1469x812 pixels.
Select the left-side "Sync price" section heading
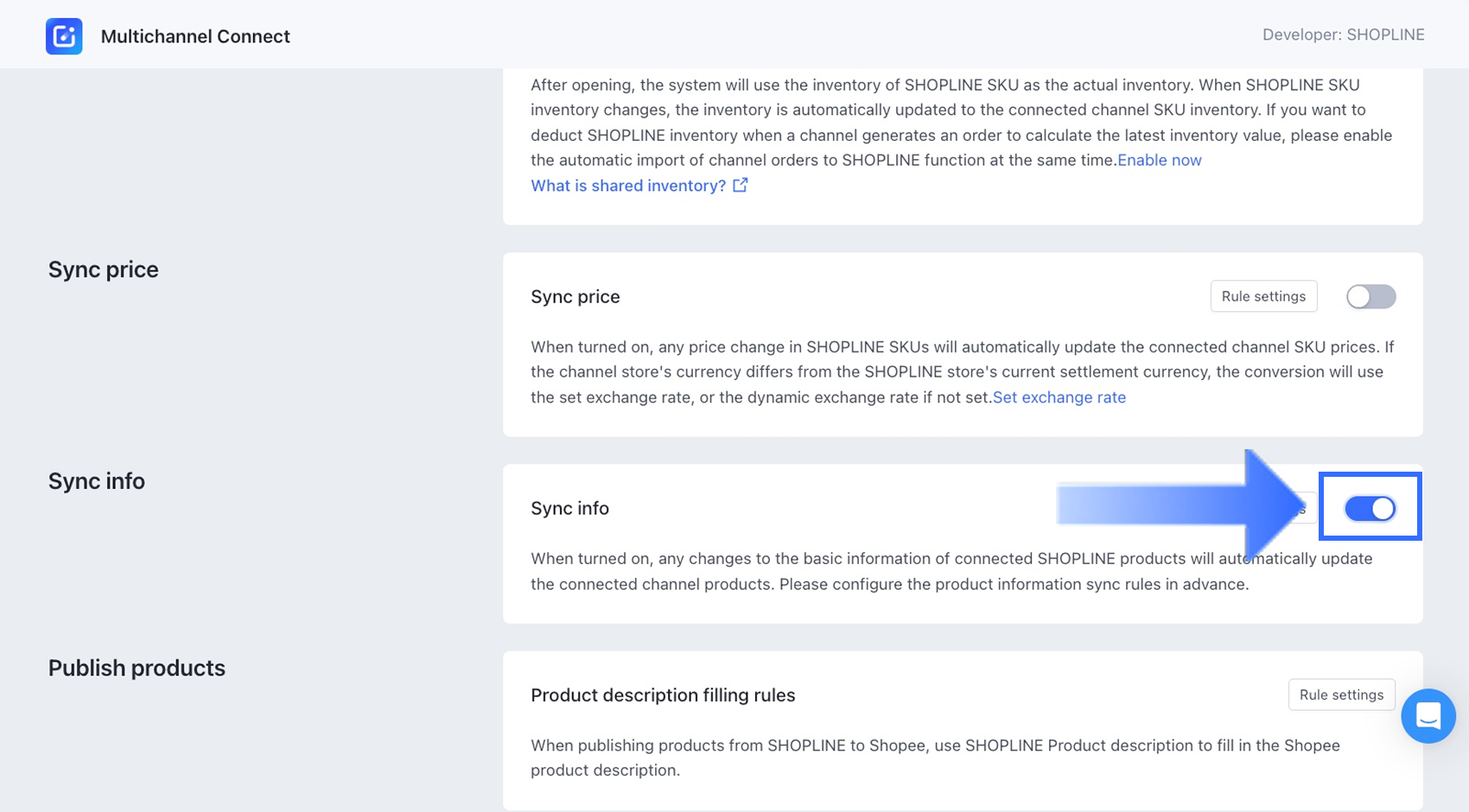click(104, 270)
